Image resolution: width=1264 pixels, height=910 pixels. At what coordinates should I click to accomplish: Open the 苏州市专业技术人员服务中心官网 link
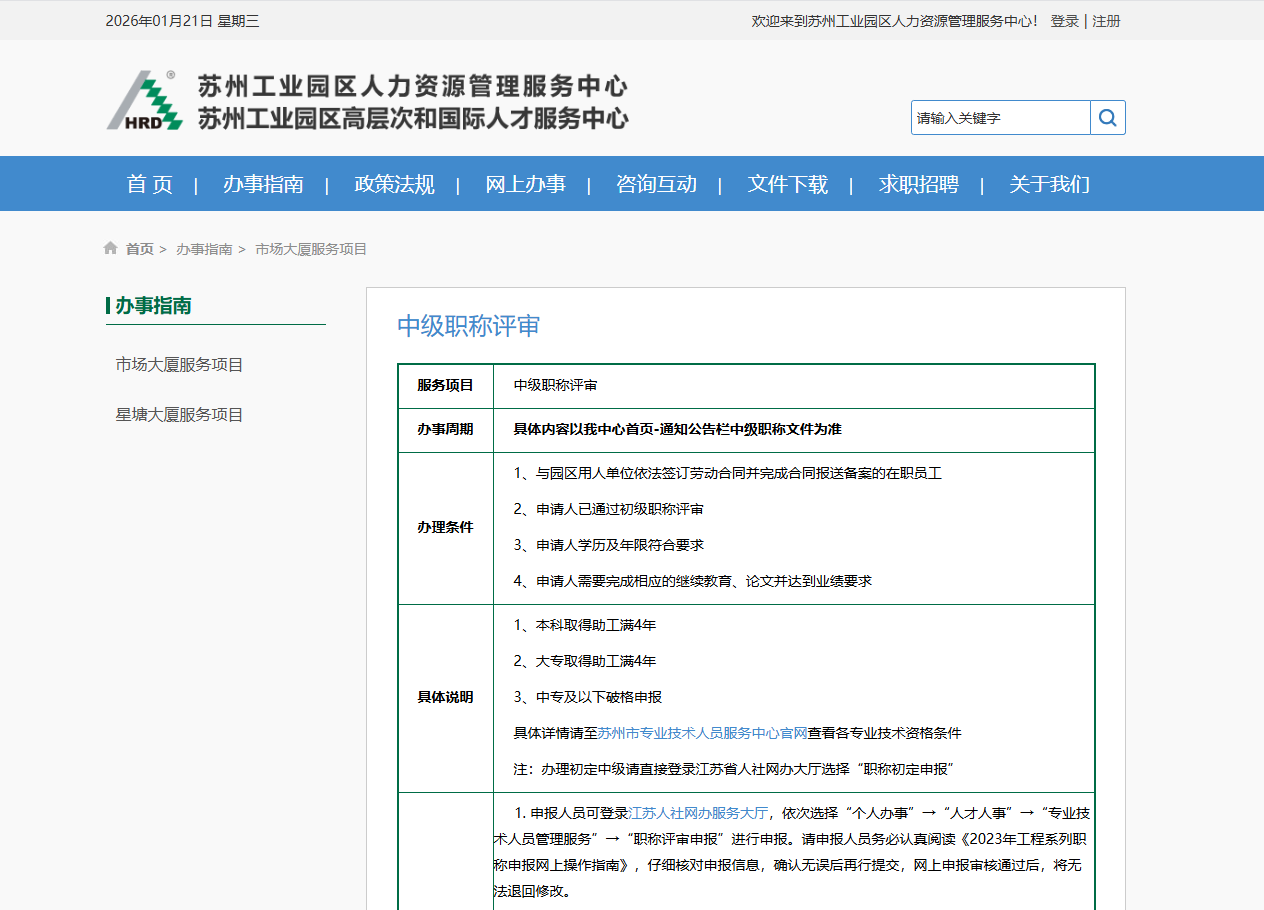click(x=702, y=733)
